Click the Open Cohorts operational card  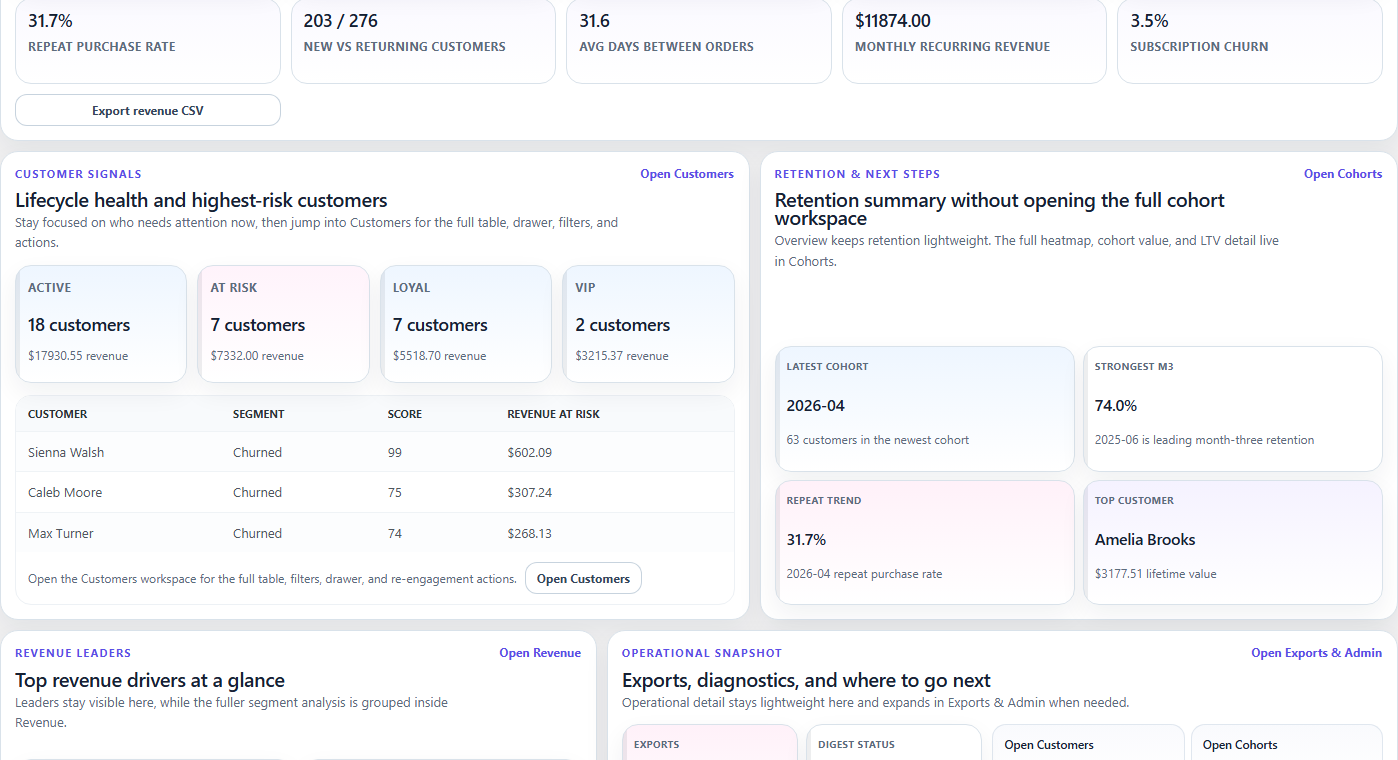[x=1286, y=744]
